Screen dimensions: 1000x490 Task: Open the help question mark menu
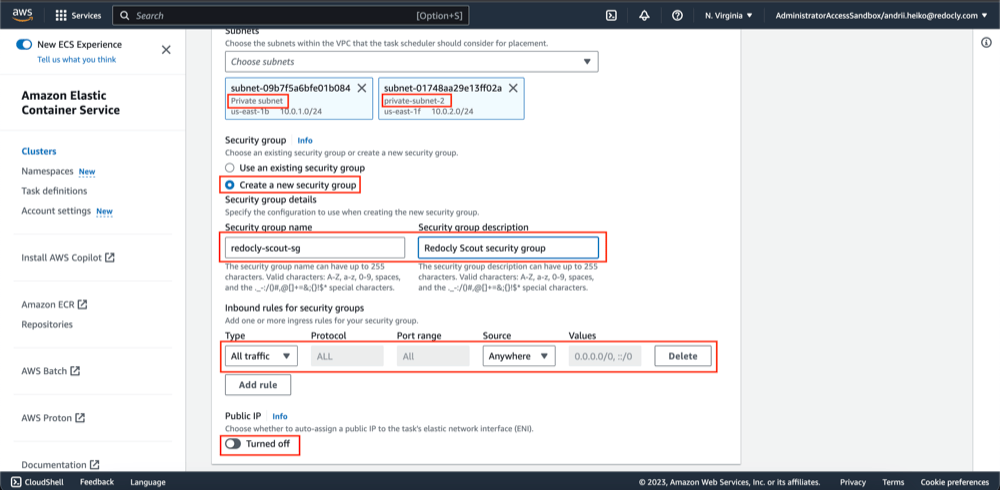(x=677, y=15)
